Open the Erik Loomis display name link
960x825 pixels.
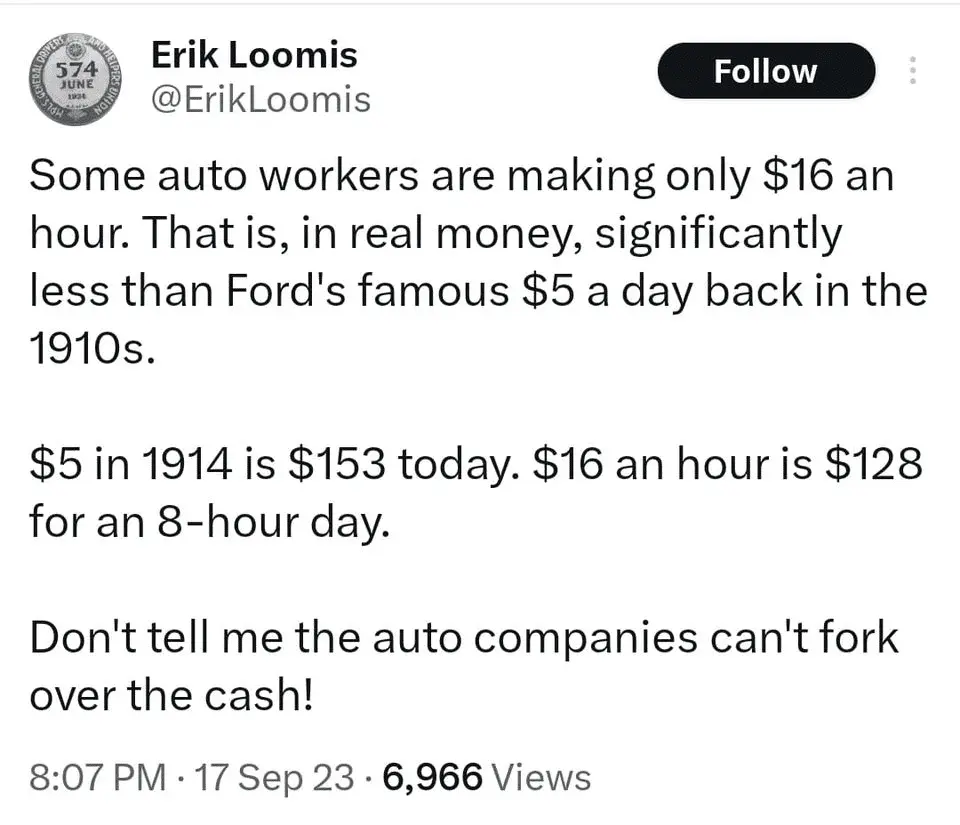253,55
